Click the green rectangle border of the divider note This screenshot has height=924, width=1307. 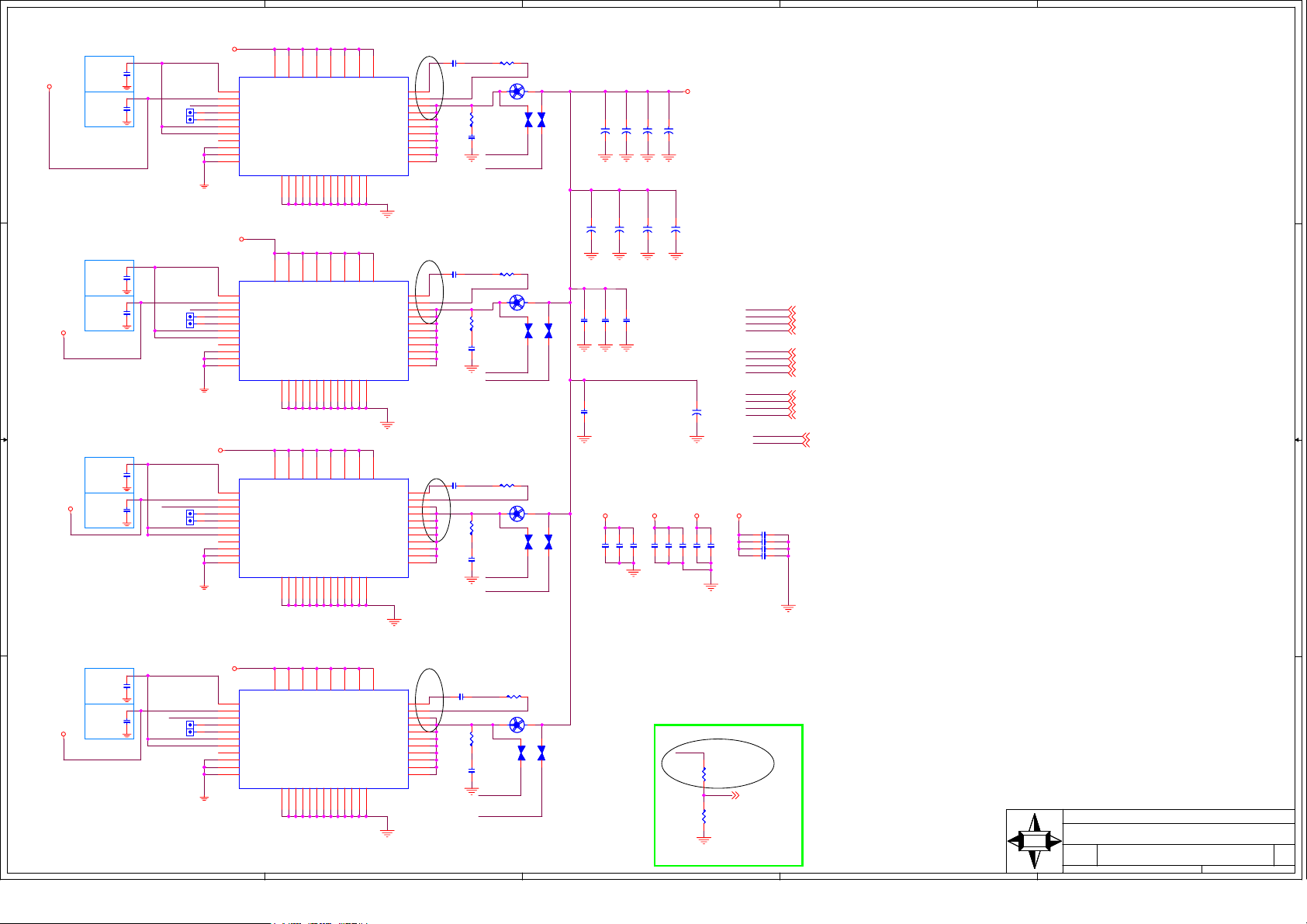pos(728,795)
